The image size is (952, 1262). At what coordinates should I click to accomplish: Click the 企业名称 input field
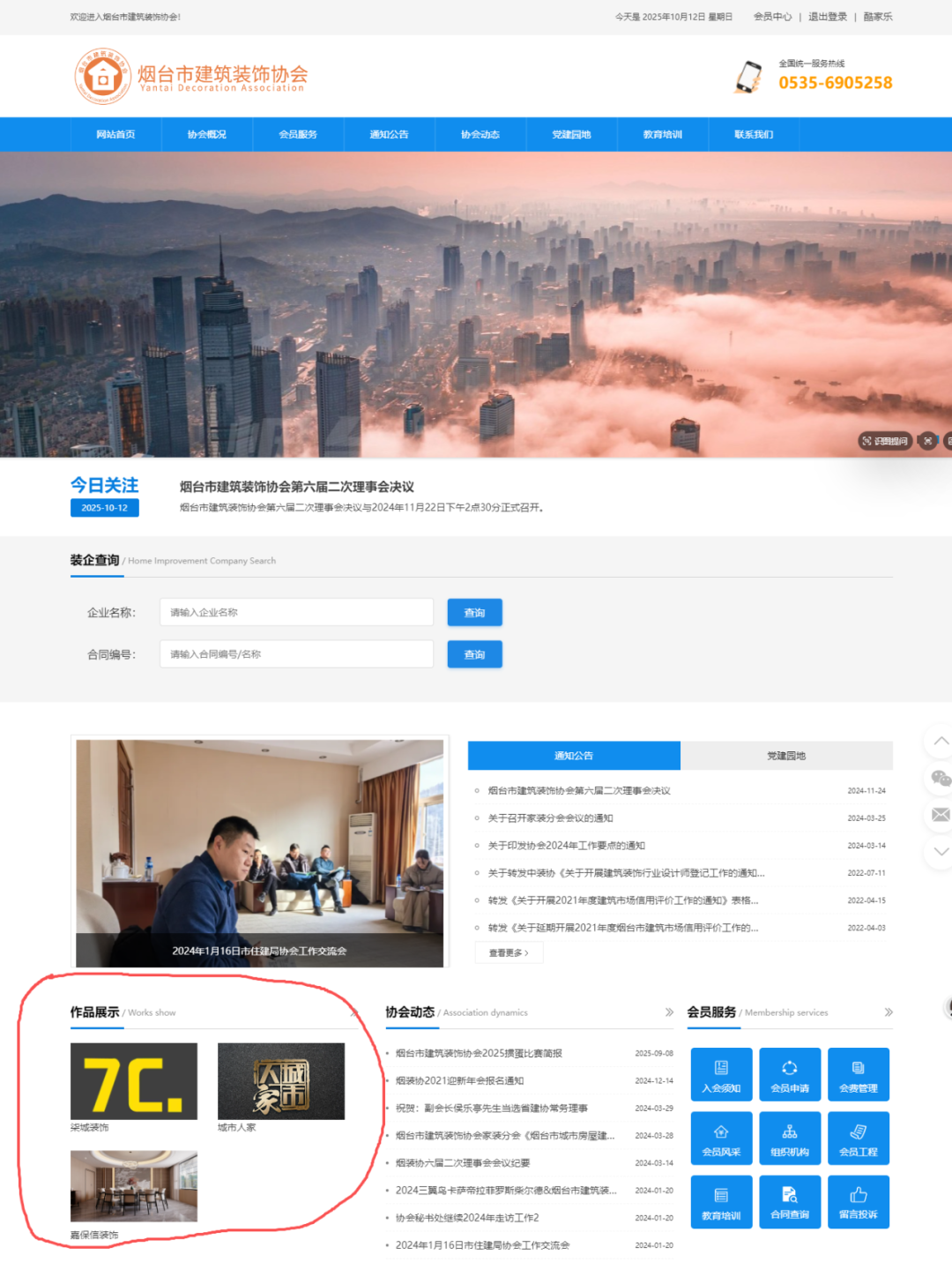(x=295, y=612)
